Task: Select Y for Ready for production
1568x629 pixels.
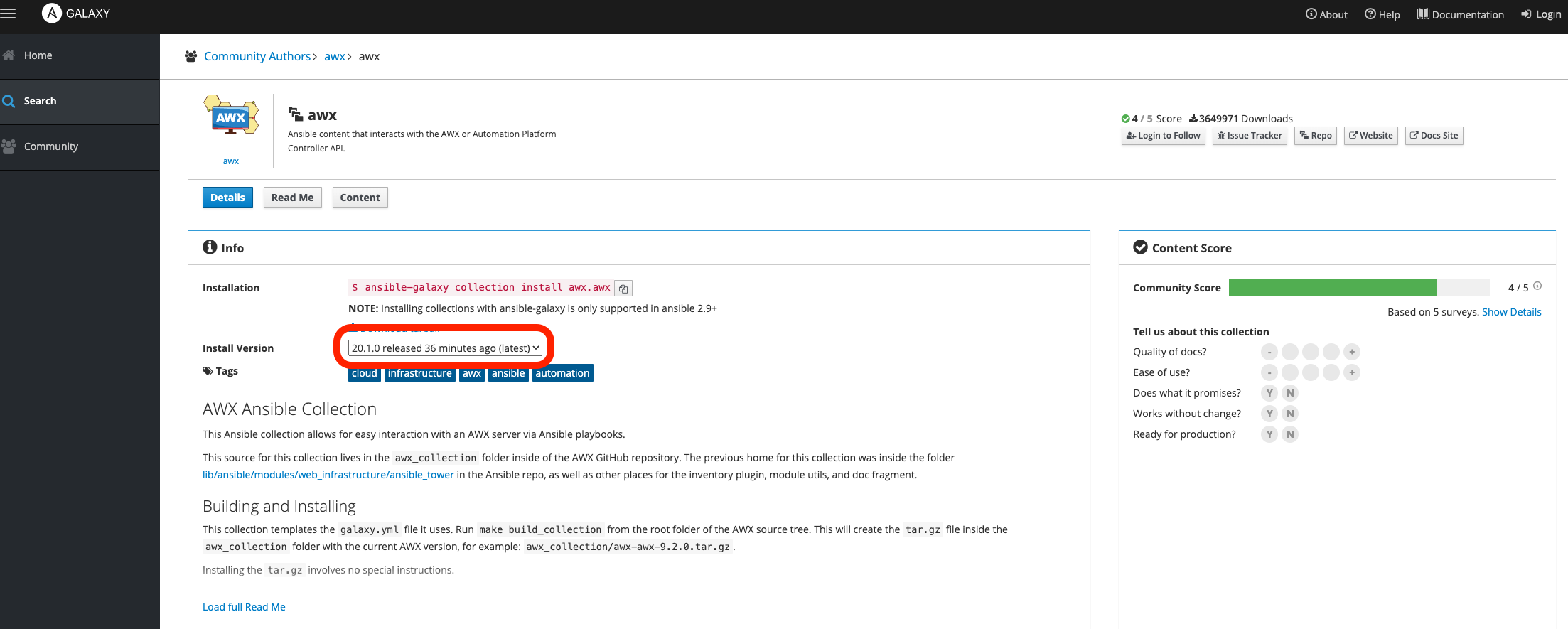Action: (1269, 434)
